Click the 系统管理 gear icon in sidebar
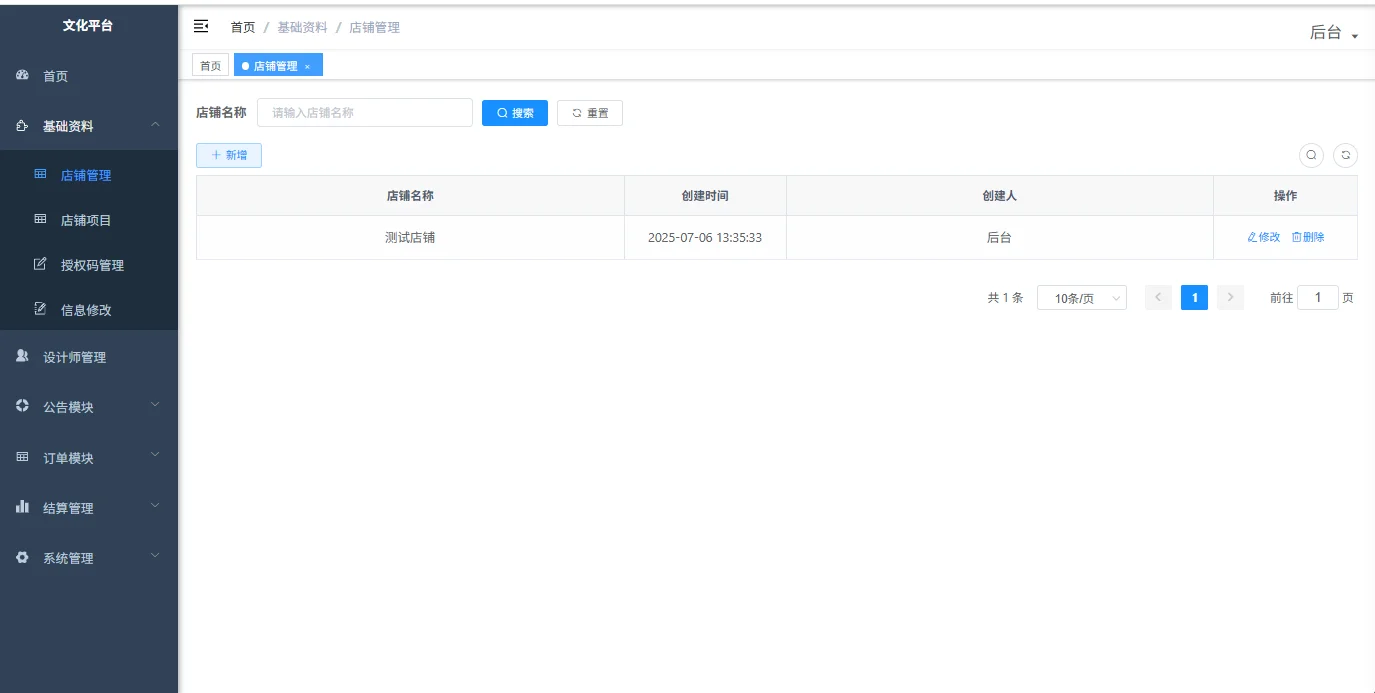 point(22,557)
